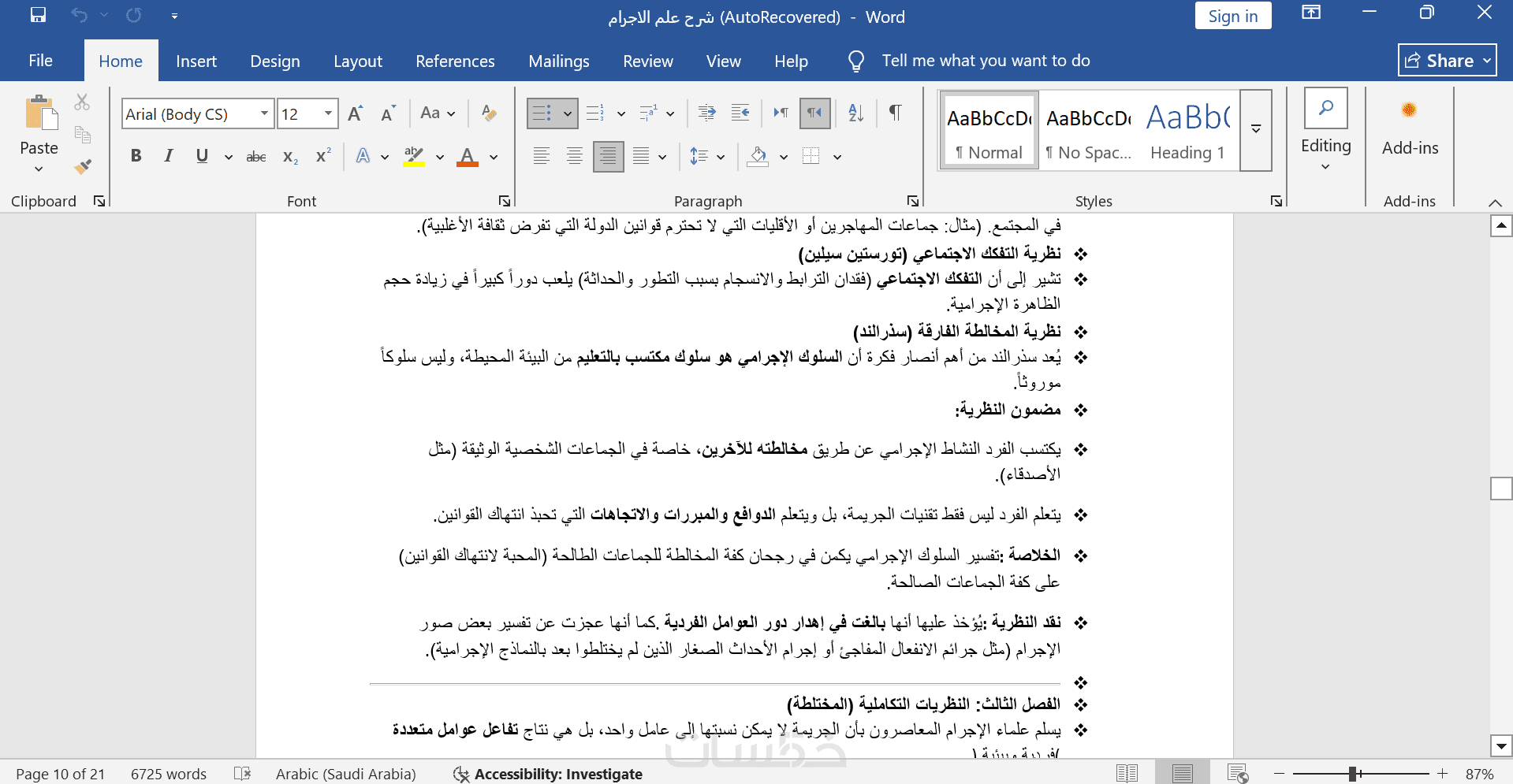The height and width of the screenshot is (784, 1513).
Task: Apply the red font color
Action: [468, 156]
